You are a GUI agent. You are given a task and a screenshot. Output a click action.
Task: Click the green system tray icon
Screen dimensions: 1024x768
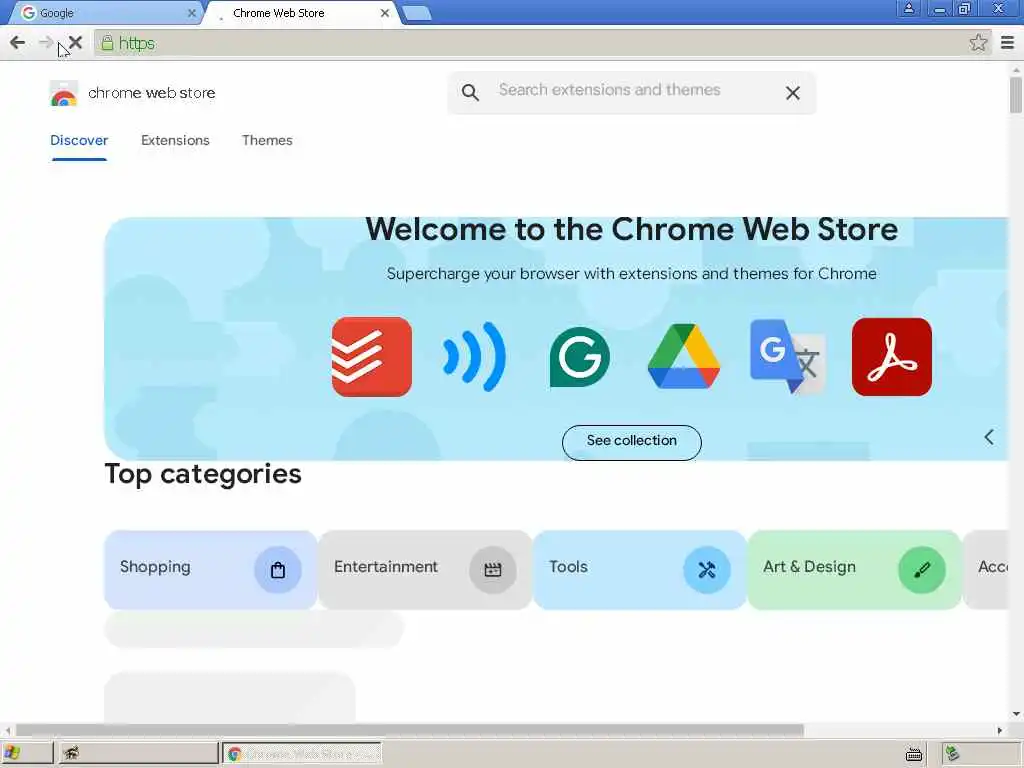(953, 754)
